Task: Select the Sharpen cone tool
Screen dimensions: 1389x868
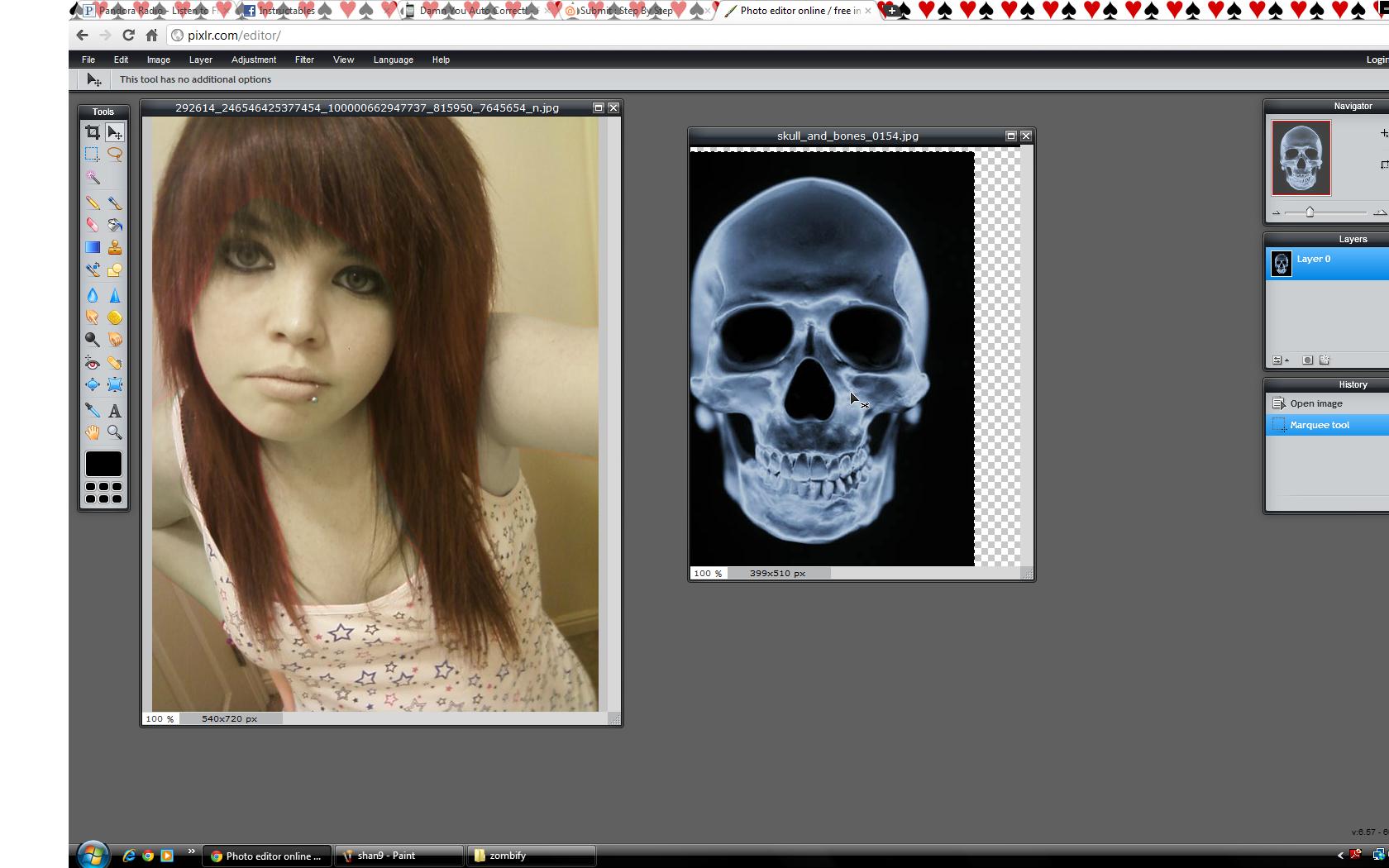Action: (115, 295)
